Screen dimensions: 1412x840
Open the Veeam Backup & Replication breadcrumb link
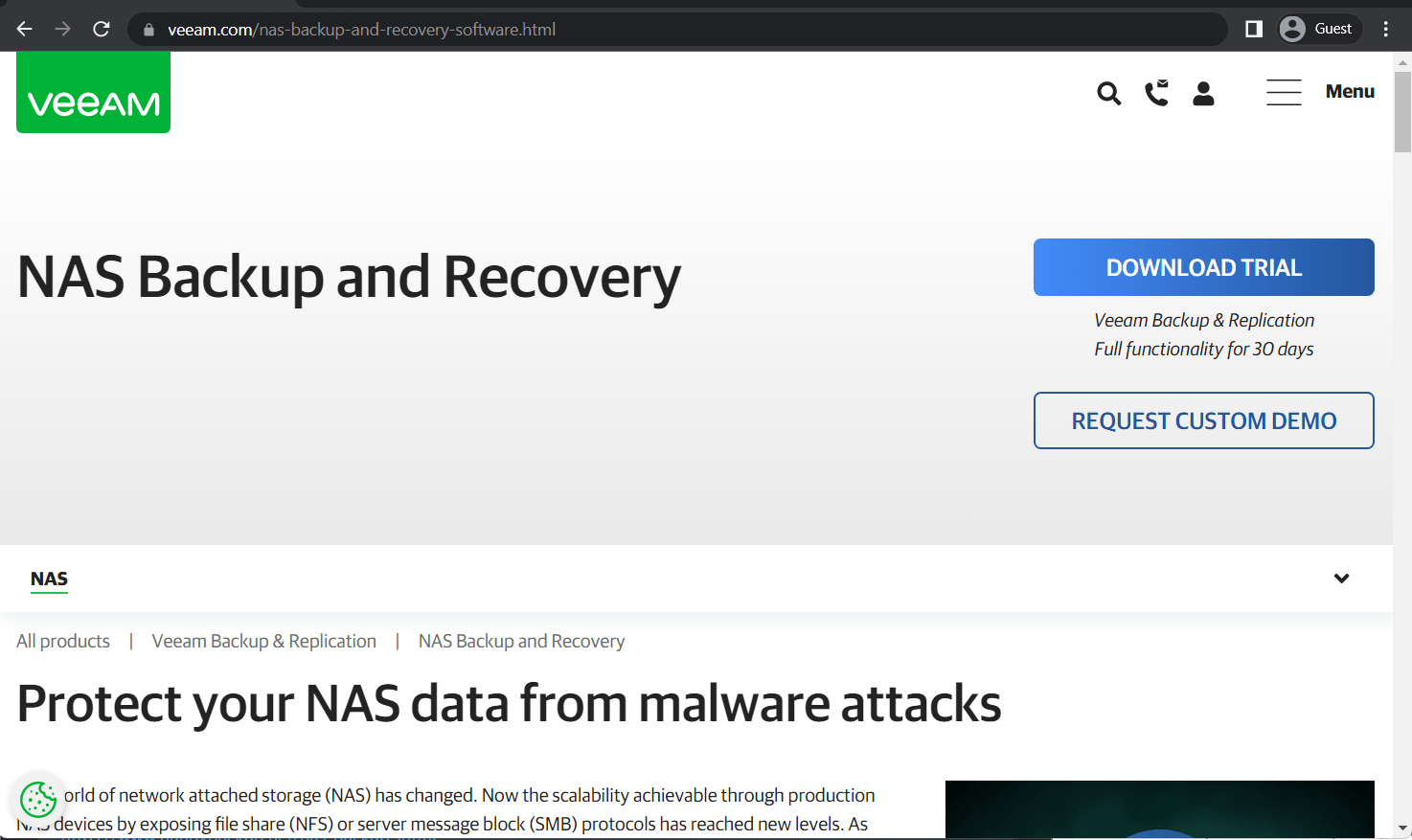(263, 641)
